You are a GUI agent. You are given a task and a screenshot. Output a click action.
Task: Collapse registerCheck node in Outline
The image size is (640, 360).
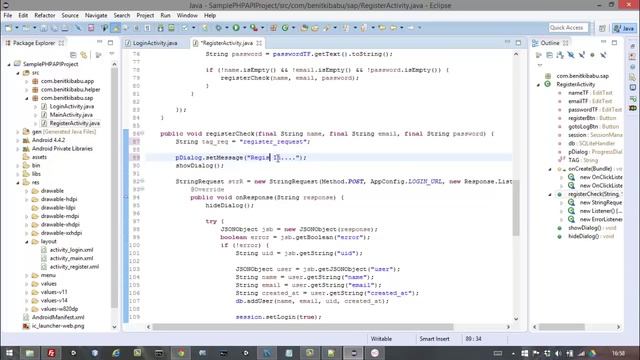tap(550, 194)
